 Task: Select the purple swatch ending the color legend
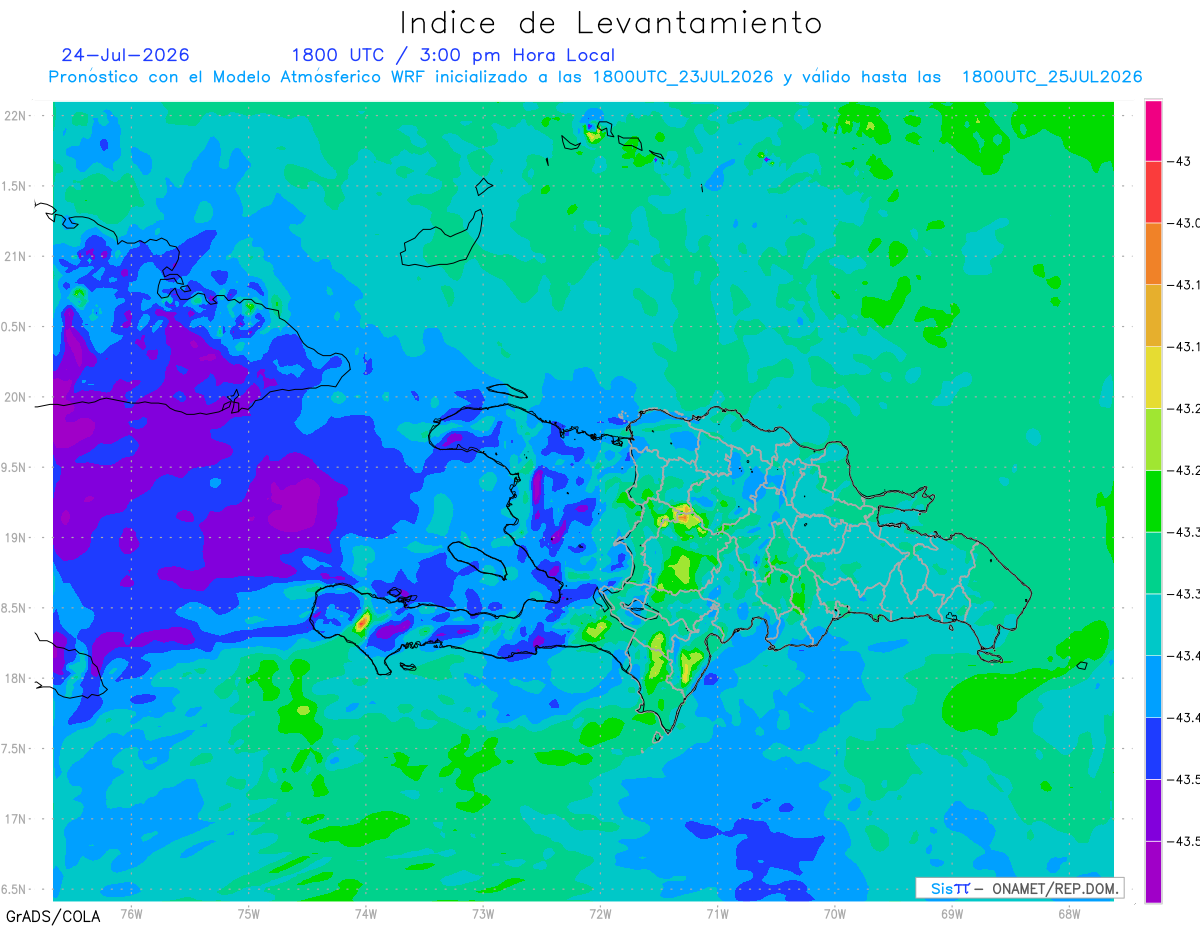(x=1153, y=872)
